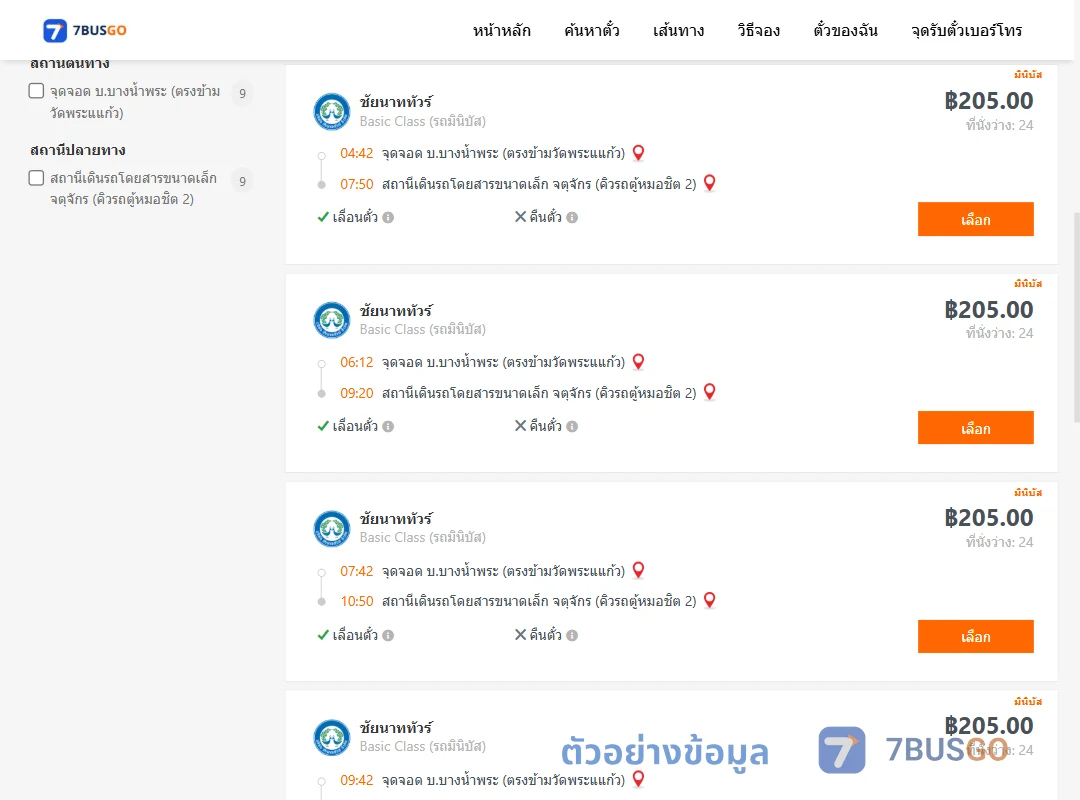Viewport: 1080px width, 800px height.
Task: Click the 07:50 arrival time text
Action: 357,184
